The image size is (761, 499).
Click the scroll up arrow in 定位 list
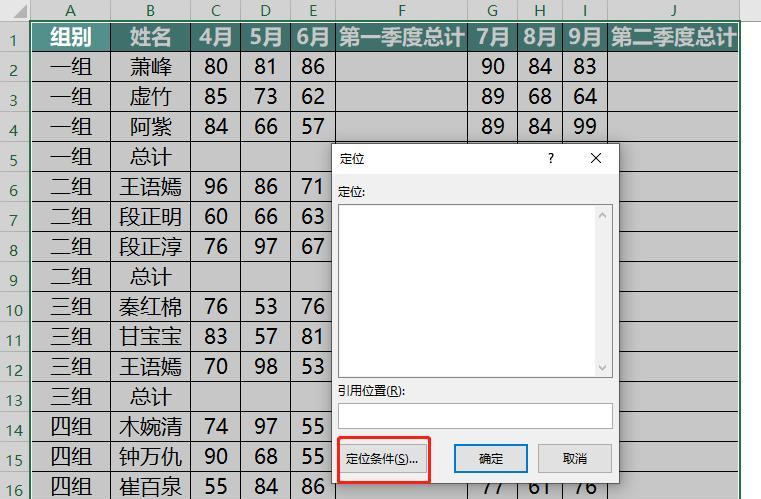[x=602, y=216]
